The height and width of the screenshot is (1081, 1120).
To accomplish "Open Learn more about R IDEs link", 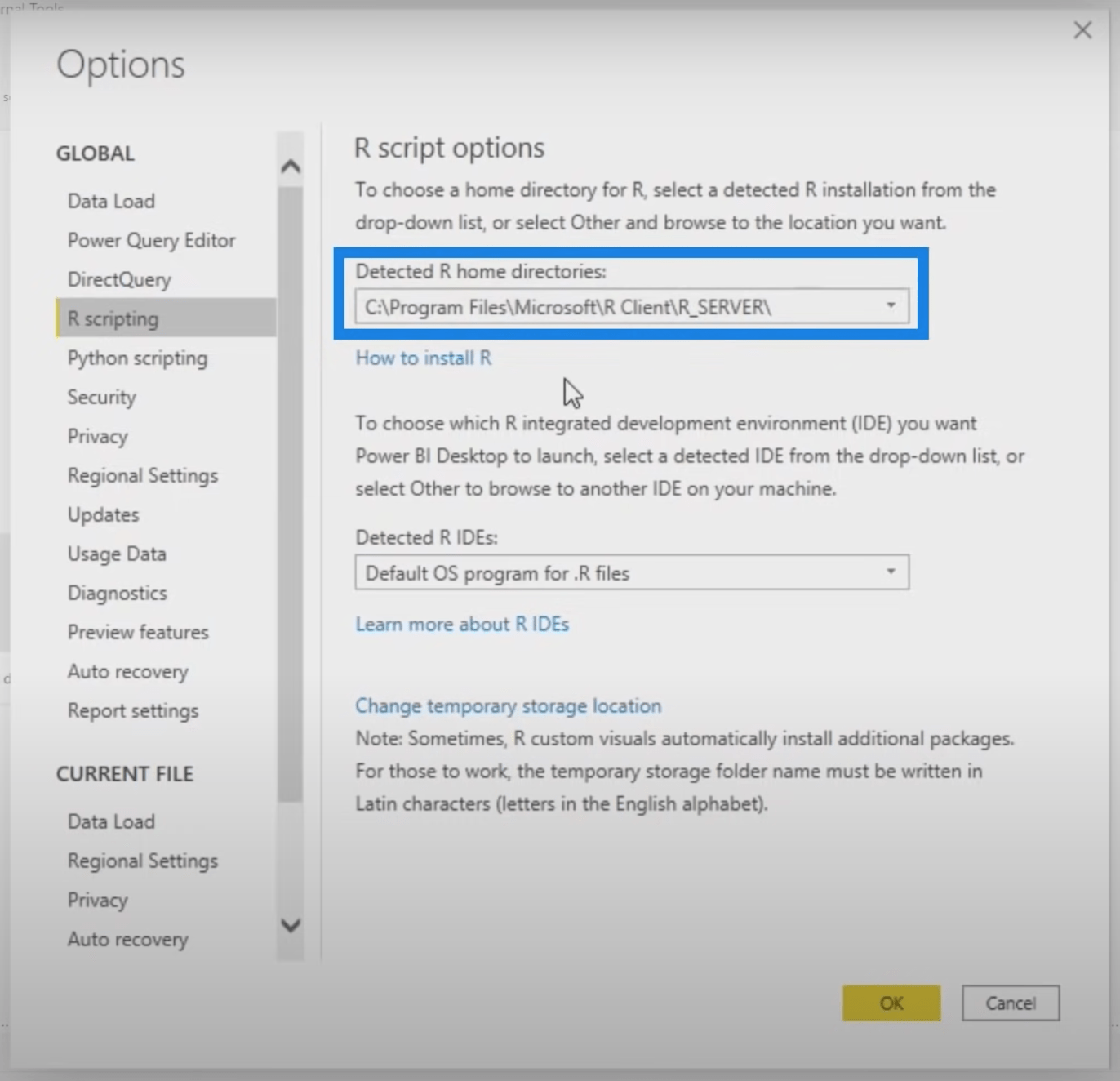I will click(x=462, y=624).
